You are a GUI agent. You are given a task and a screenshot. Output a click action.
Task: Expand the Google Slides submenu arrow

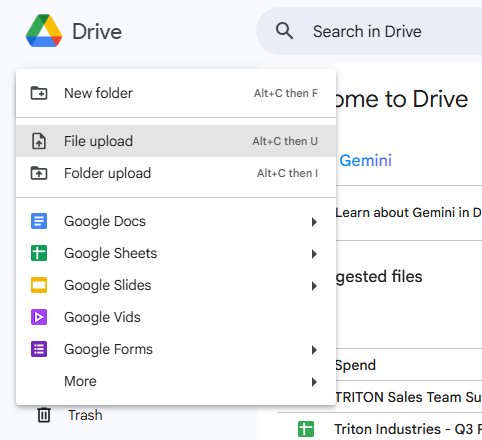[x=314, y=286]
